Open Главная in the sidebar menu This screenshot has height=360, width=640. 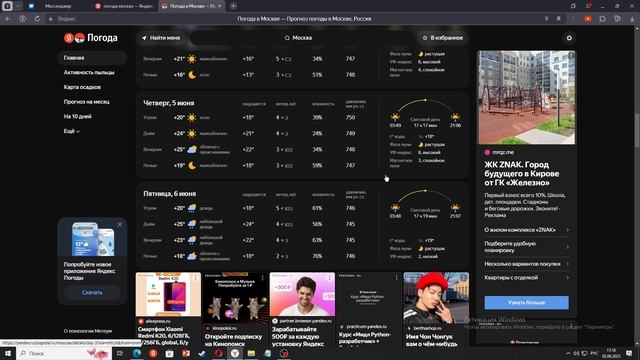point(92,58)
